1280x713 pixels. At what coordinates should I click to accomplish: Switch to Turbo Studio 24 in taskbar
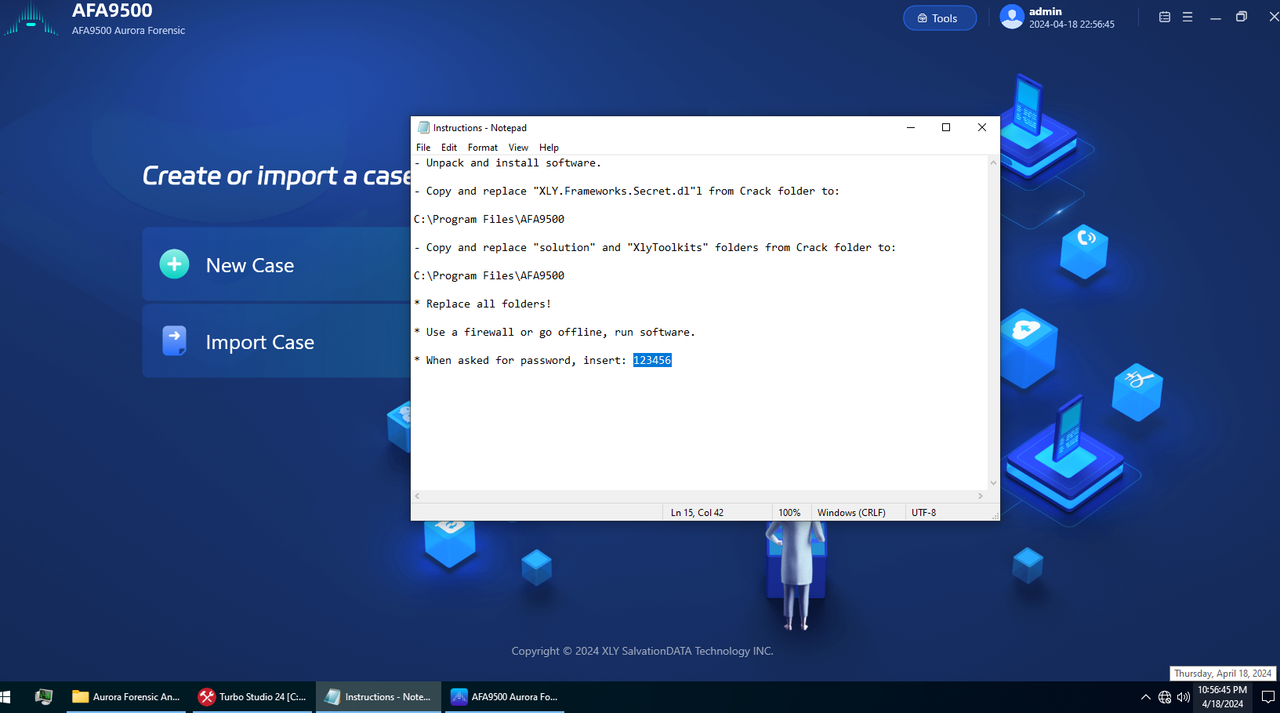[252, 697]
